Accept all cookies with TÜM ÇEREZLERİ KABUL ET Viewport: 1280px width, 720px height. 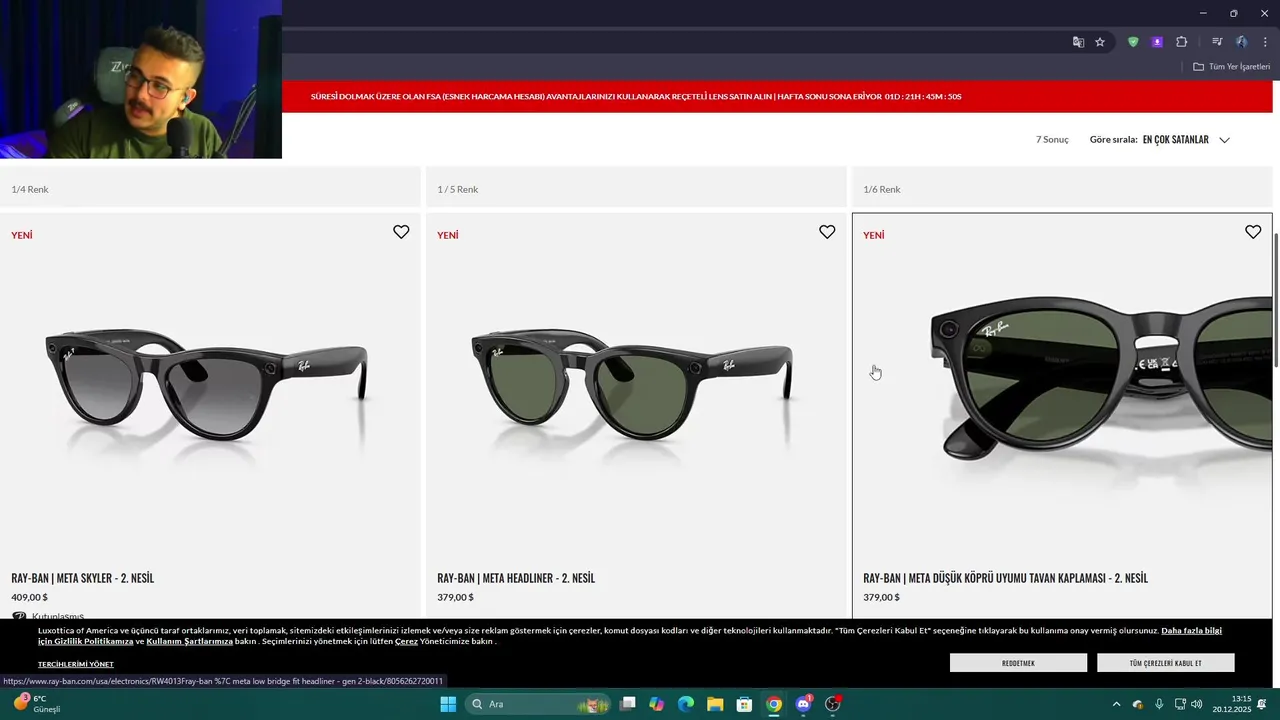tap(1166, 663)
